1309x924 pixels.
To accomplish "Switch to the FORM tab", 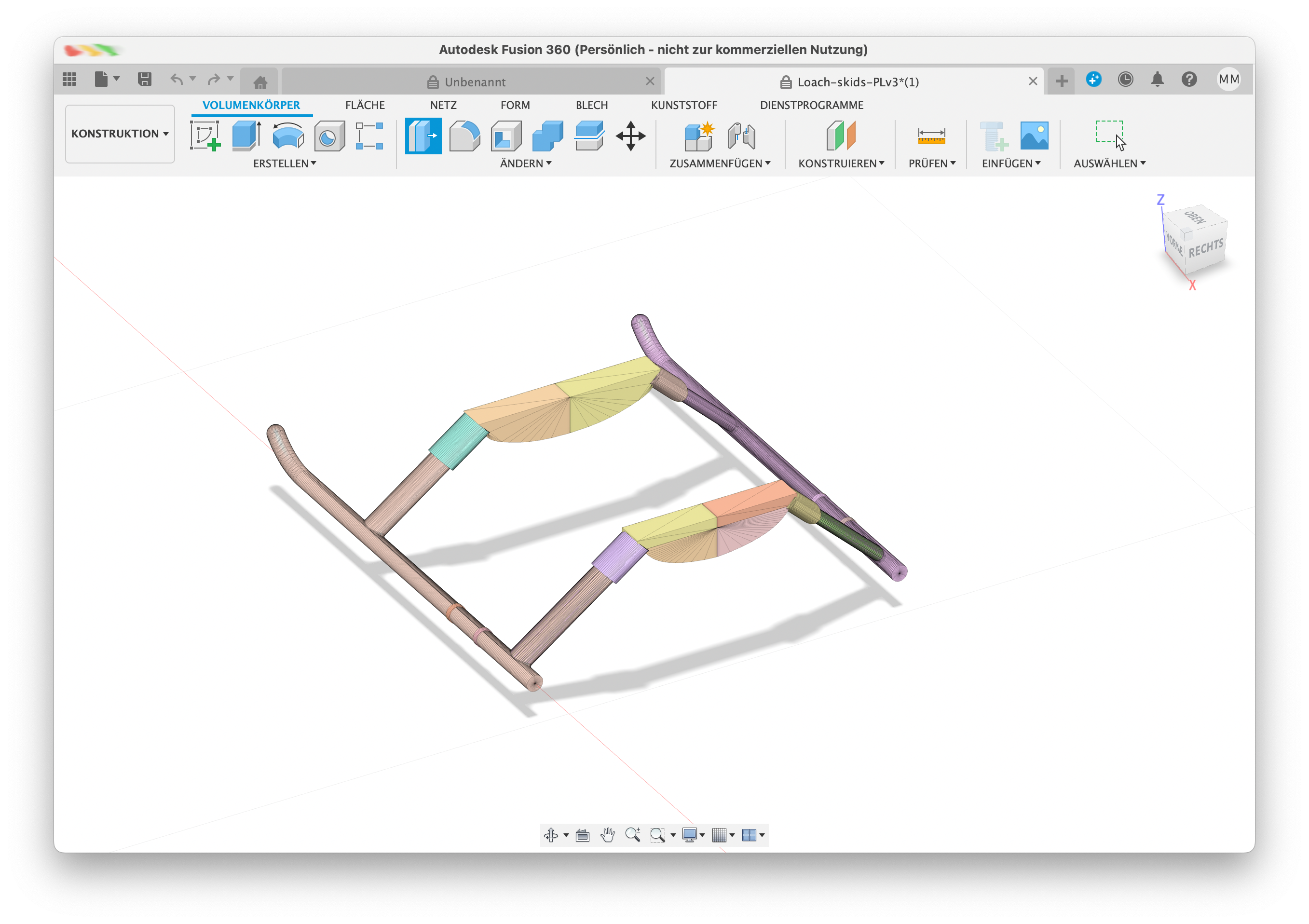I will tap(516, 106).
